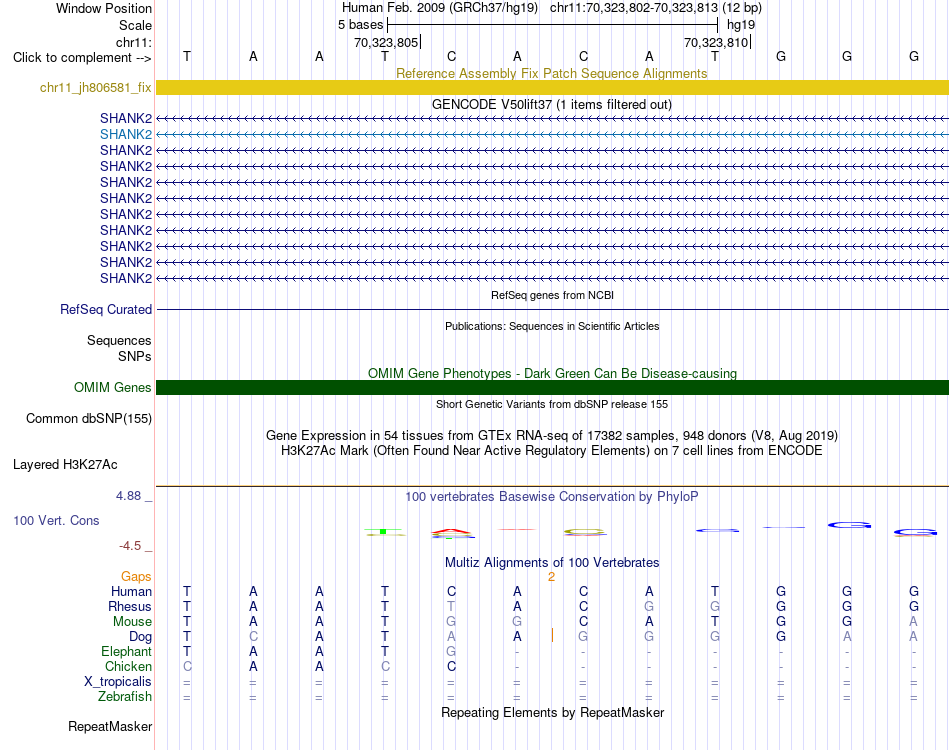Click the "4.88" PhyloP upper value
This screenshot has height=750, width=950.
(128, 496)
